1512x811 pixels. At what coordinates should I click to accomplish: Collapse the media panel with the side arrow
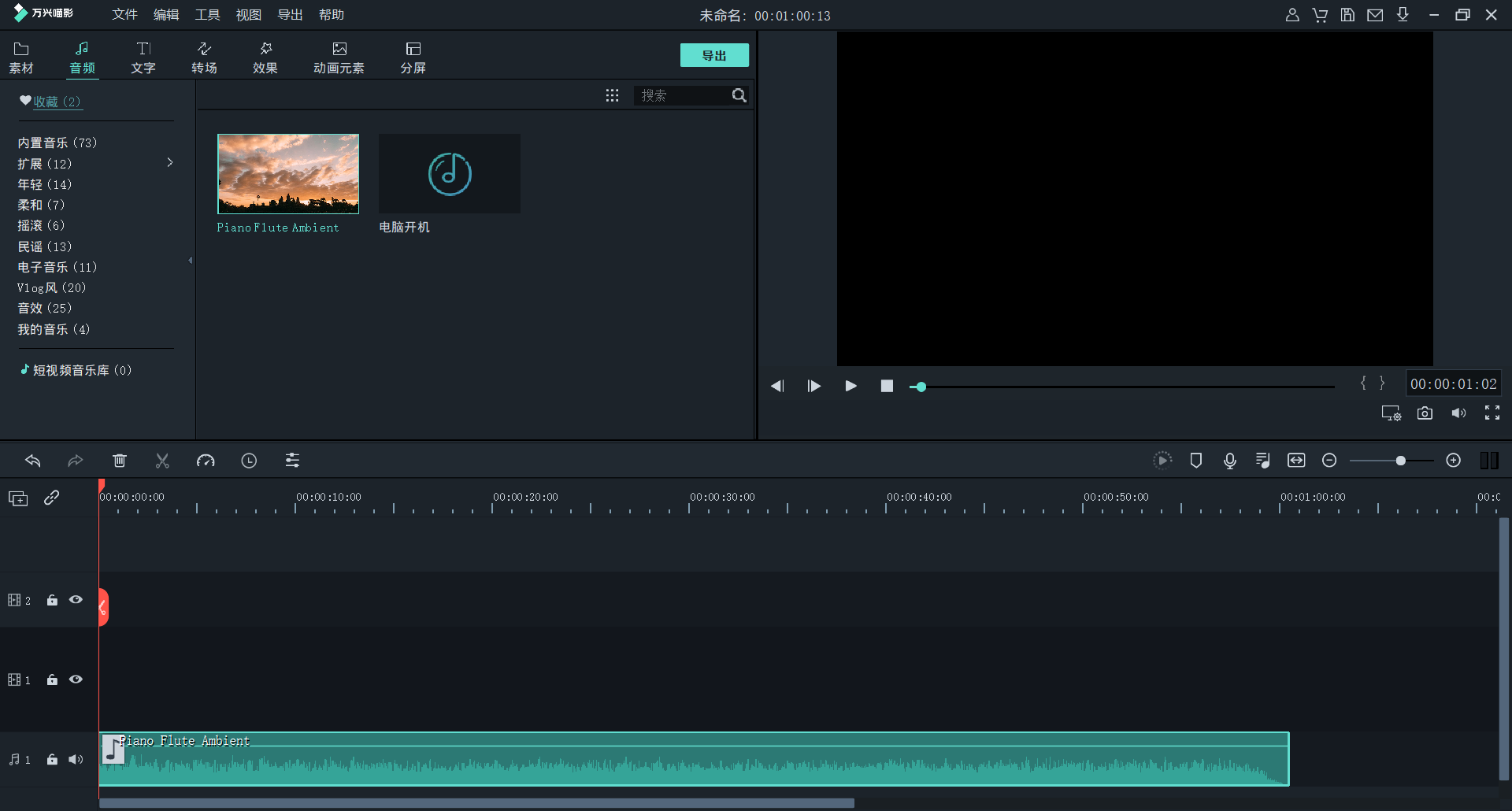click(189, 260)
